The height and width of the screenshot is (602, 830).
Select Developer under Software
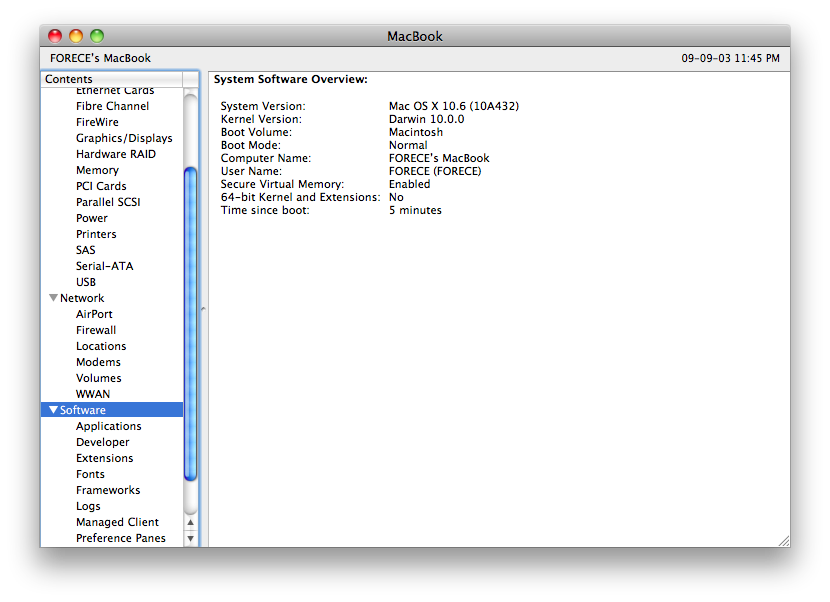click(103, 442)
